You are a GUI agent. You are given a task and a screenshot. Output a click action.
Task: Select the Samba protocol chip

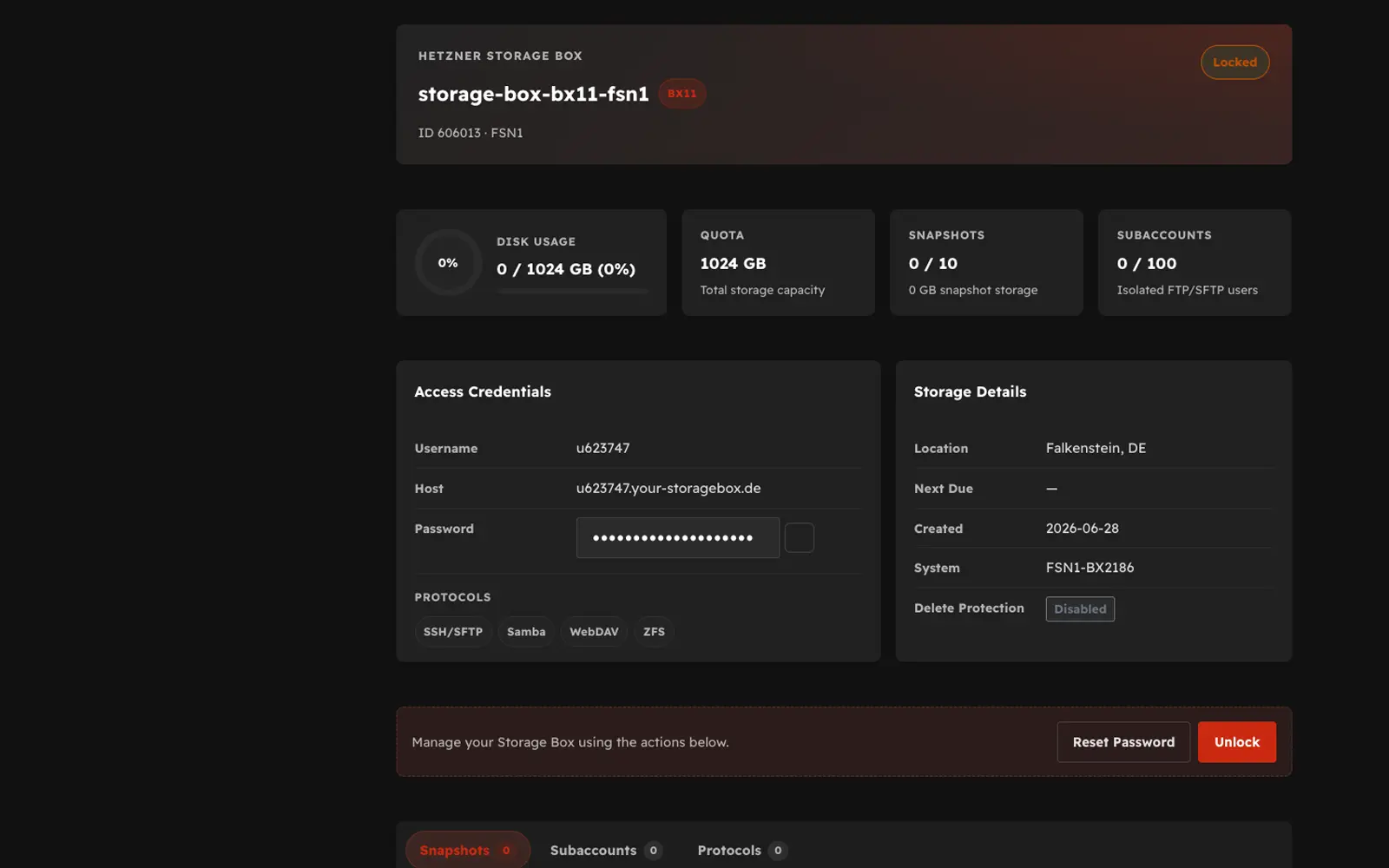click(526, 632)
